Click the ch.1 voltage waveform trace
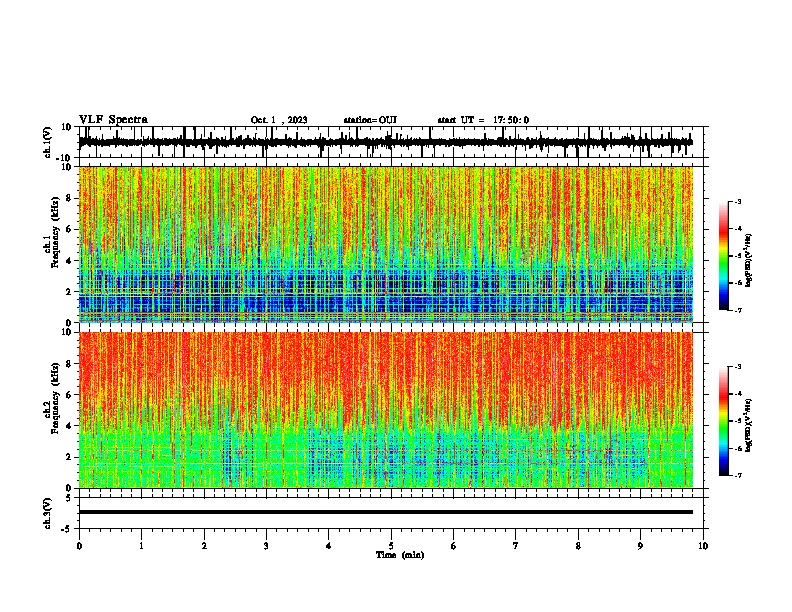 tap(385, 142)
